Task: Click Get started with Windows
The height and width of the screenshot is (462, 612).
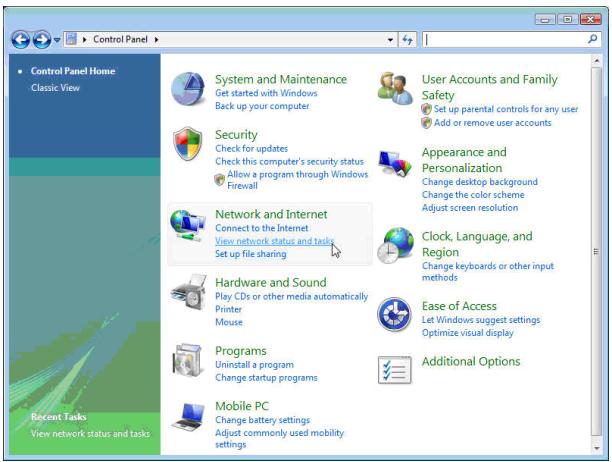Action: point(266,93)
